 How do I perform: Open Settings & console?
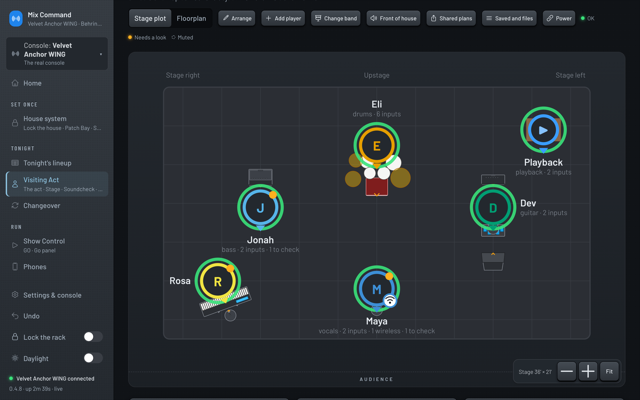[57, 295]
